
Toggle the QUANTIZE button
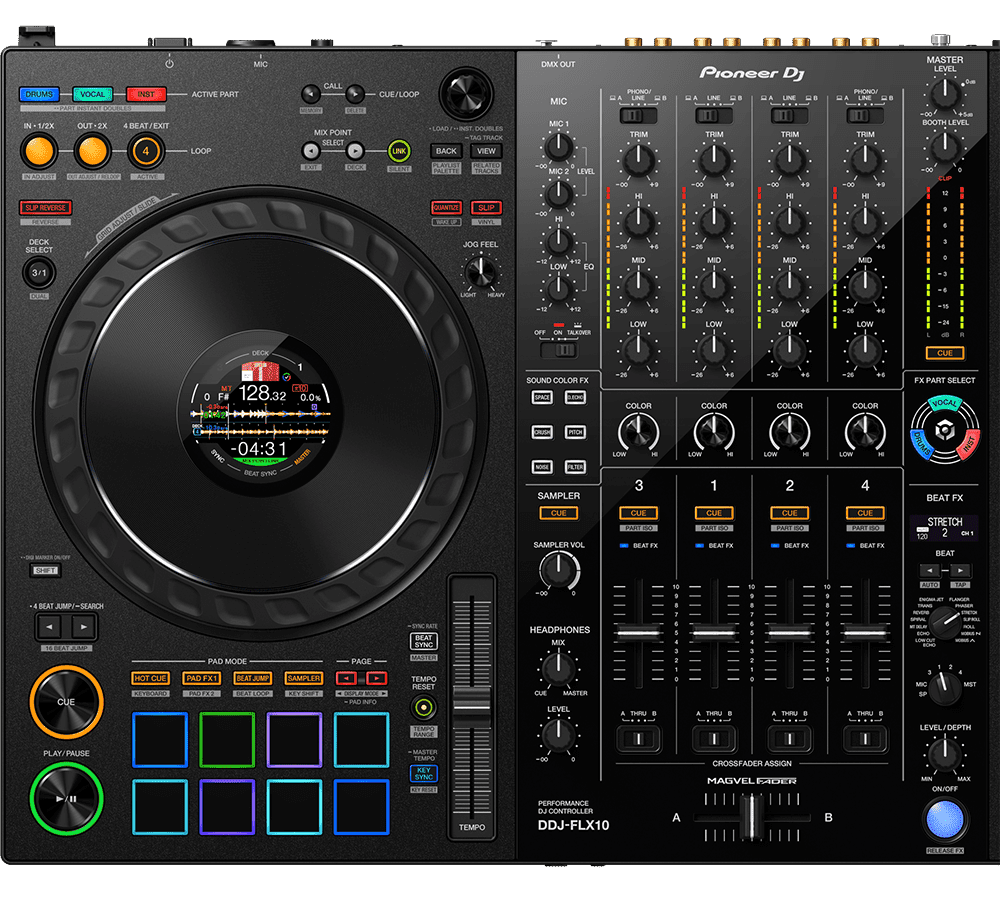pyautogui.click(x=445, y=208)
